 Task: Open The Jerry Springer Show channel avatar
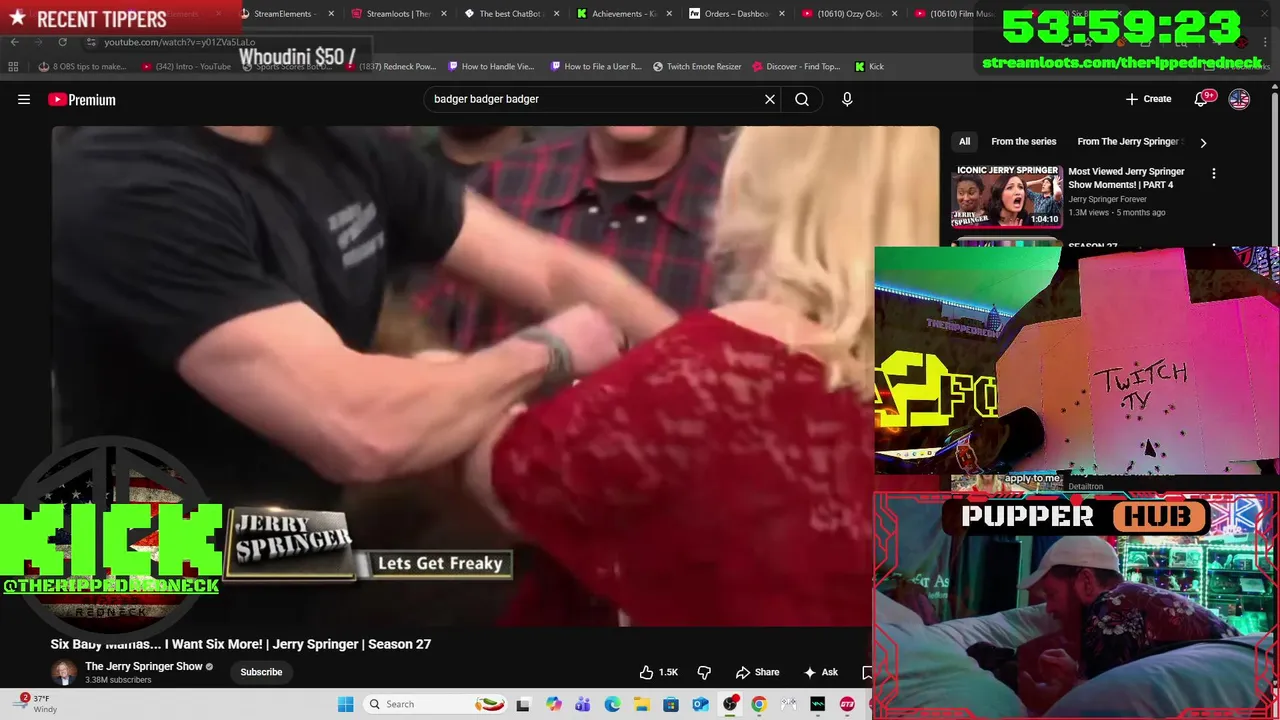click(63, 672)
